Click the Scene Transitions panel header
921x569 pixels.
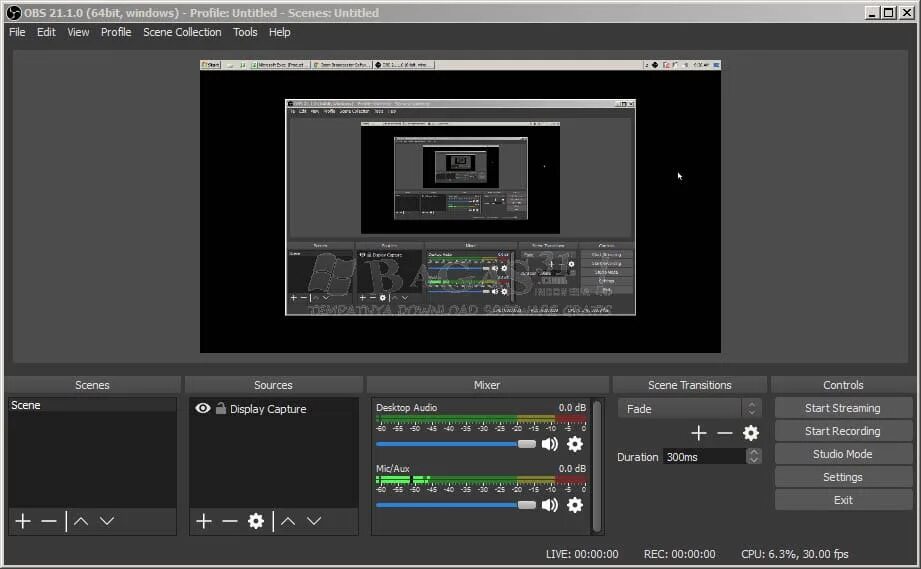[x=690, y=385]
